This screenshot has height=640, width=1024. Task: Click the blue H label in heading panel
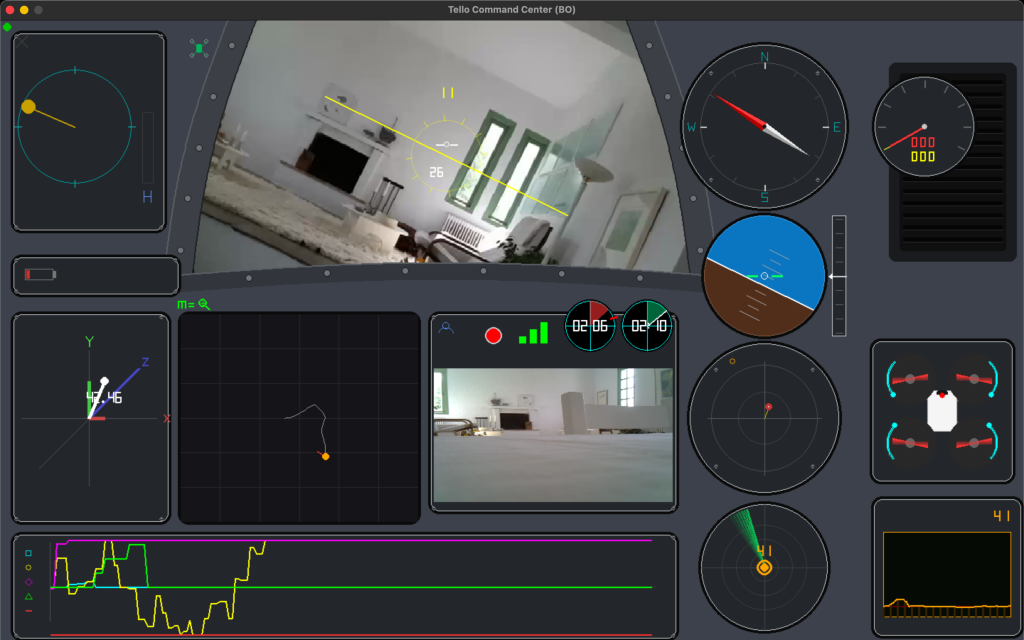147,198
